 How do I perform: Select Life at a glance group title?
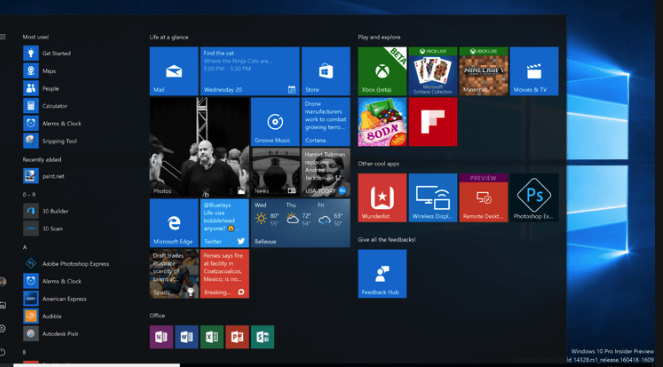(x=169, y=37)
